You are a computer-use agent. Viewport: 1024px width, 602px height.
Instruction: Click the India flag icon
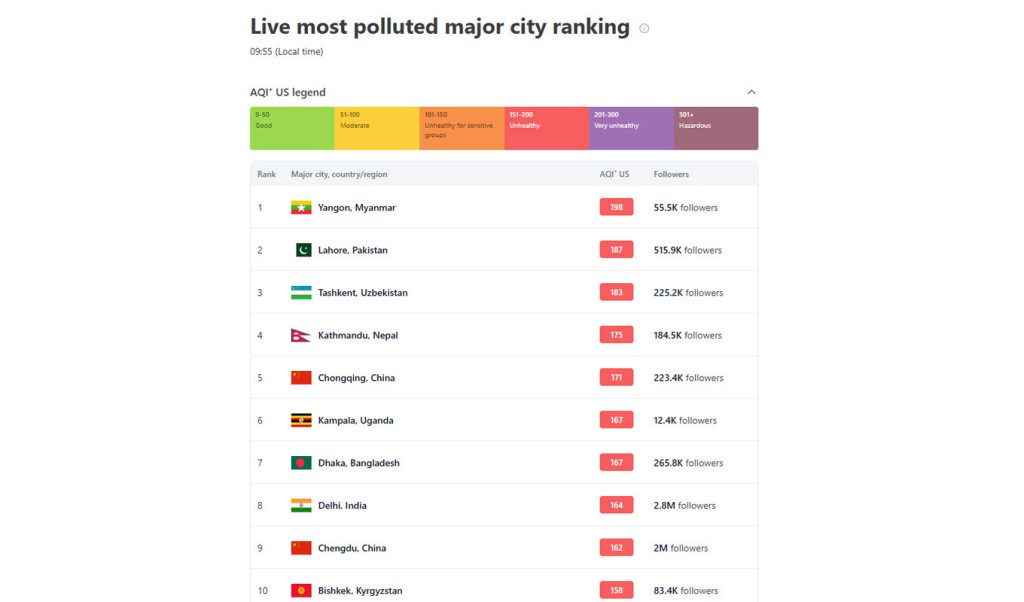click(x=301, y=505)
